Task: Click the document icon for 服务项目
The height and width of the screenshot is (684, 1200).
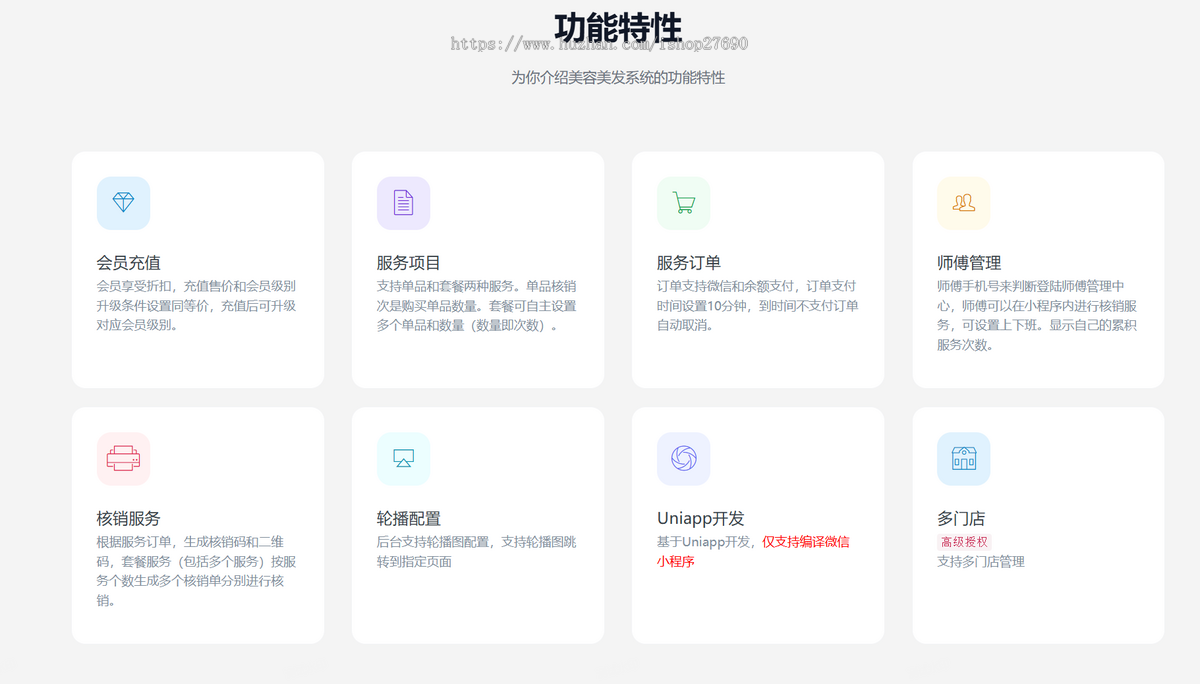Action: [x=403, y=203]
